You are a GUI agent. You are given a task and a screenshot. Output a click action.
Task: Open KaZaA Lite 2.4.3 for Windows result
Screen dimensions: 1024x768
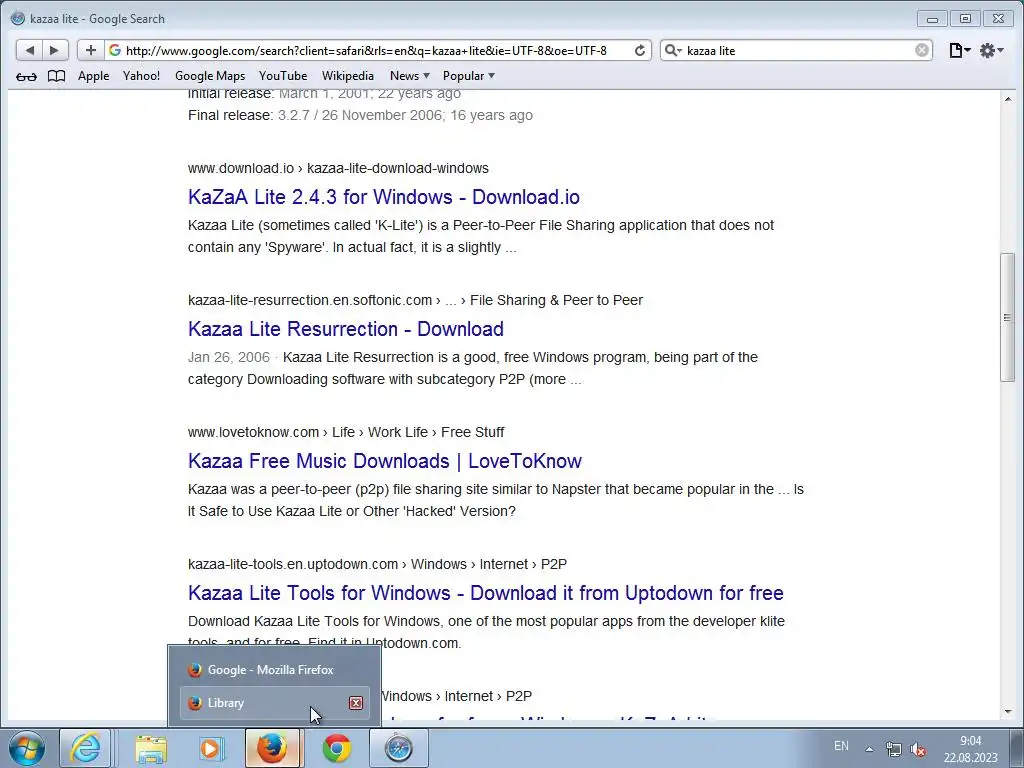[383, 197]
